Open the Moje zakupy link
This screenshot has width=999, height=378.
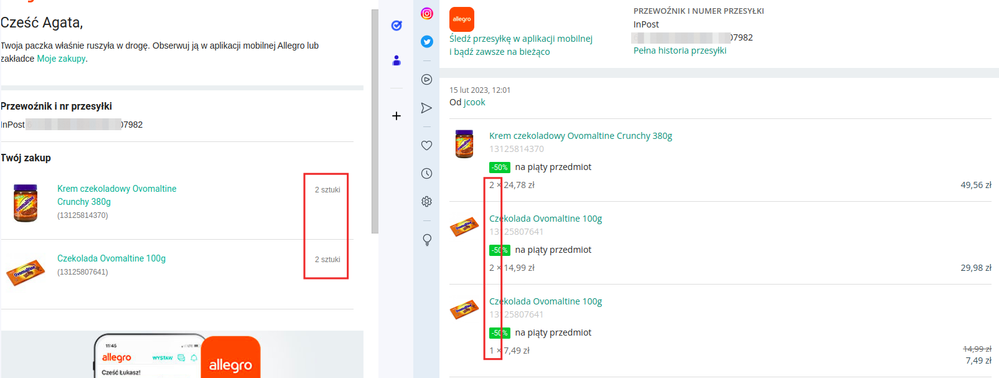point(61,59)
